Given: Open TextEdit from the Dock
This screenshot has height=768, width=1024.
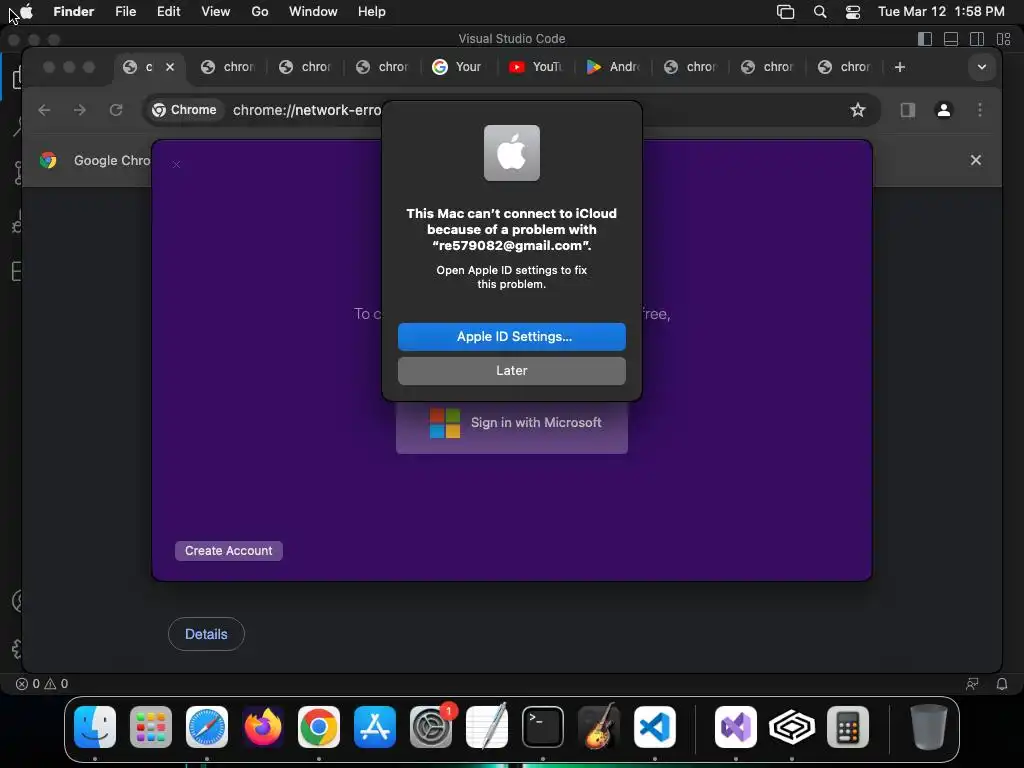Looking at the screenshot, I should tap(487, 727).
